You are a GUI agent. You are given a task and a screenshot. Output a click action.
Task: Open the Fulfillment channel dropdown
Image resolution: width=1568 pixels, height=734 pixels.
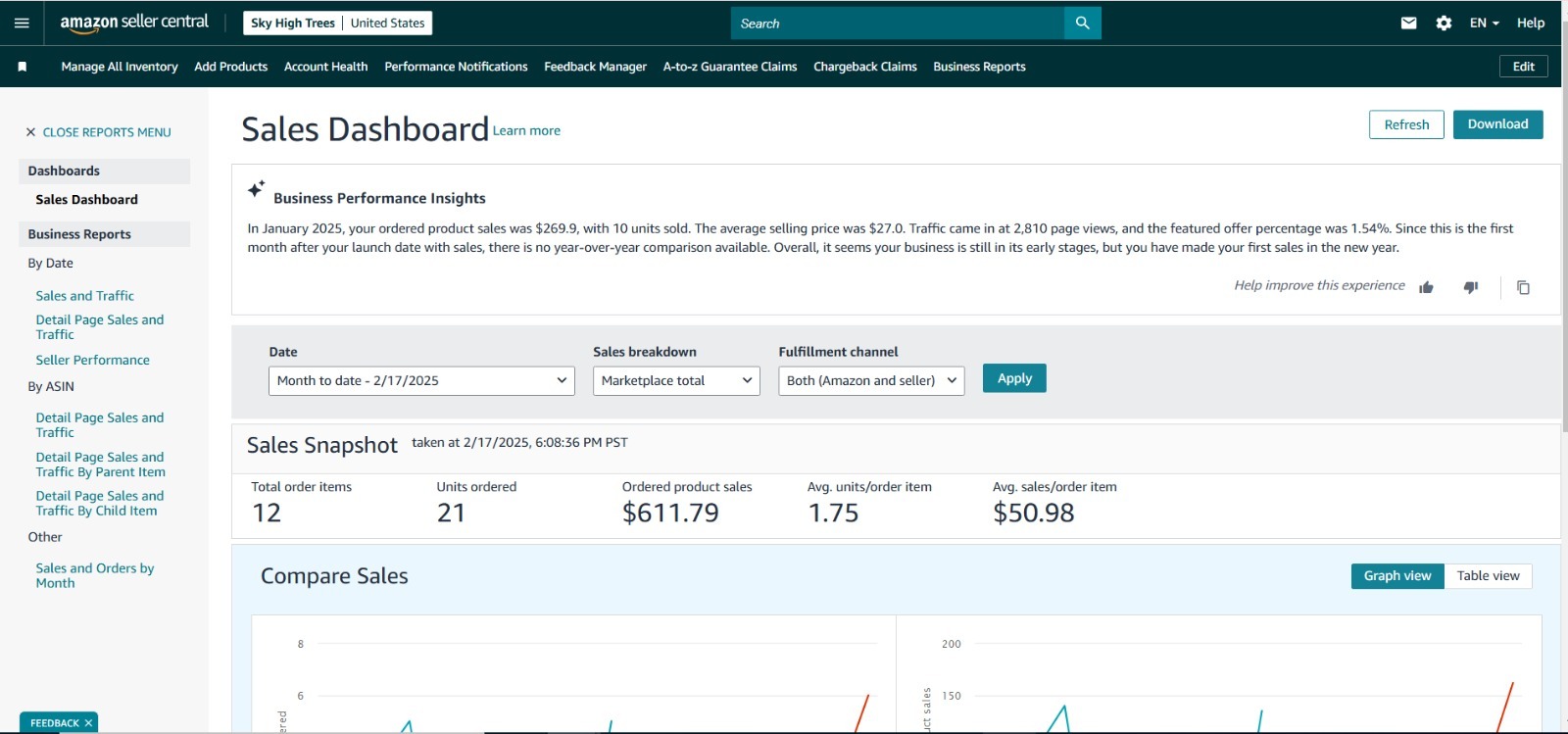(871, 380)
